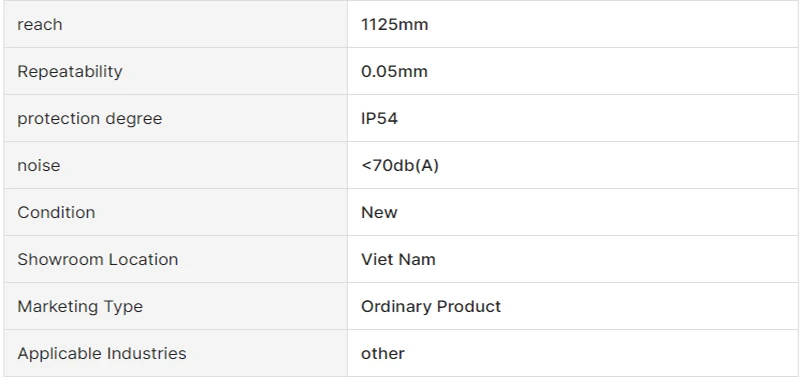
Task: Select the 1125mm reach value
Action: 394,24
